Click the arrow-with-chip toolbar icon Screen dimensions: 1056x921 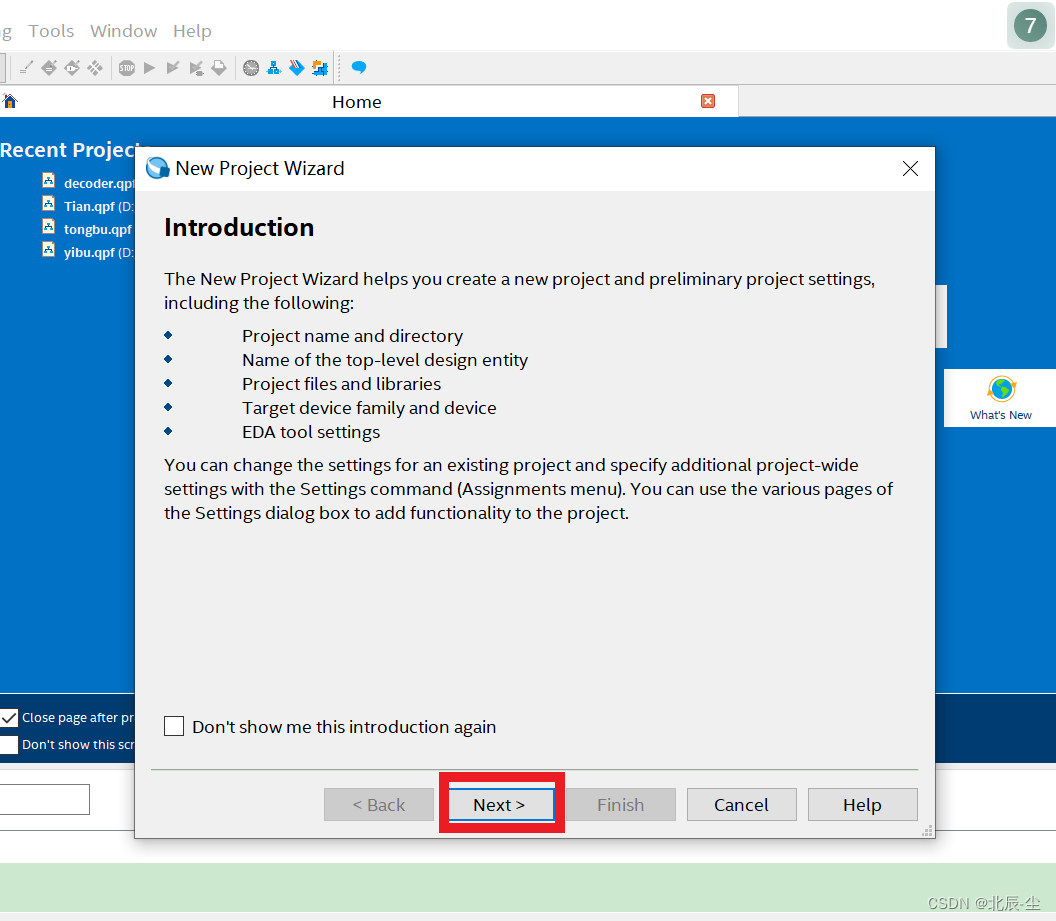(x=196, y=68)
